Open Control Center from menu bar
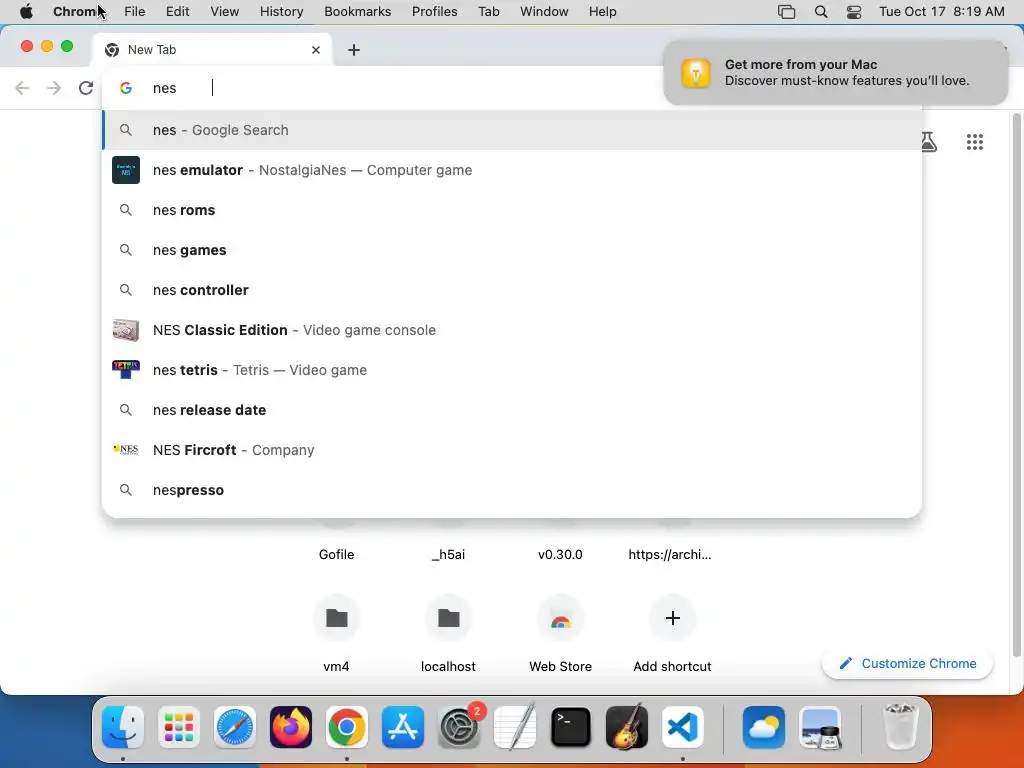This screenshot has height=768, width=1024. [x=854, y=12]
